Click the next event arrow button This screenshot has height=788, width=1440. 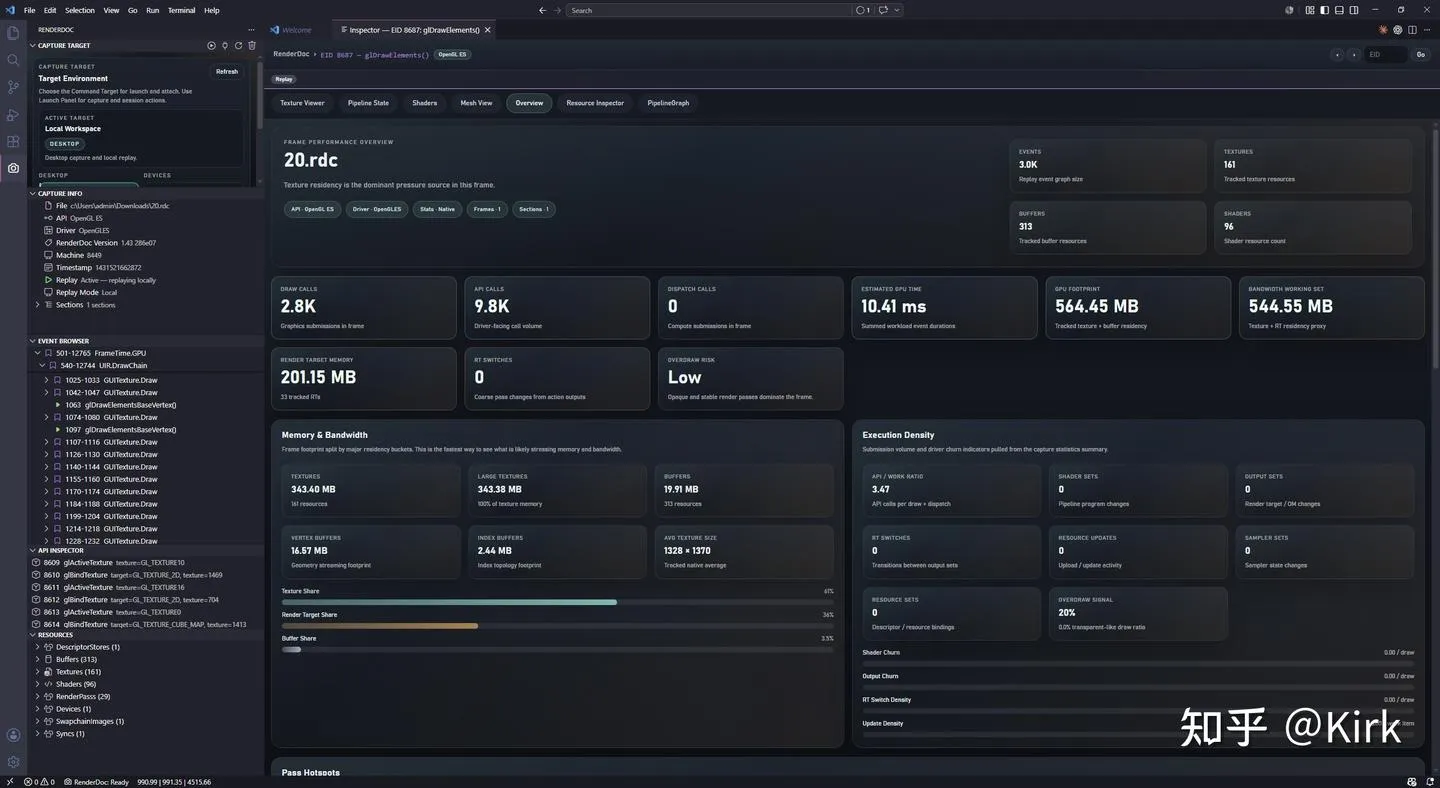[x=1353, y=54]
